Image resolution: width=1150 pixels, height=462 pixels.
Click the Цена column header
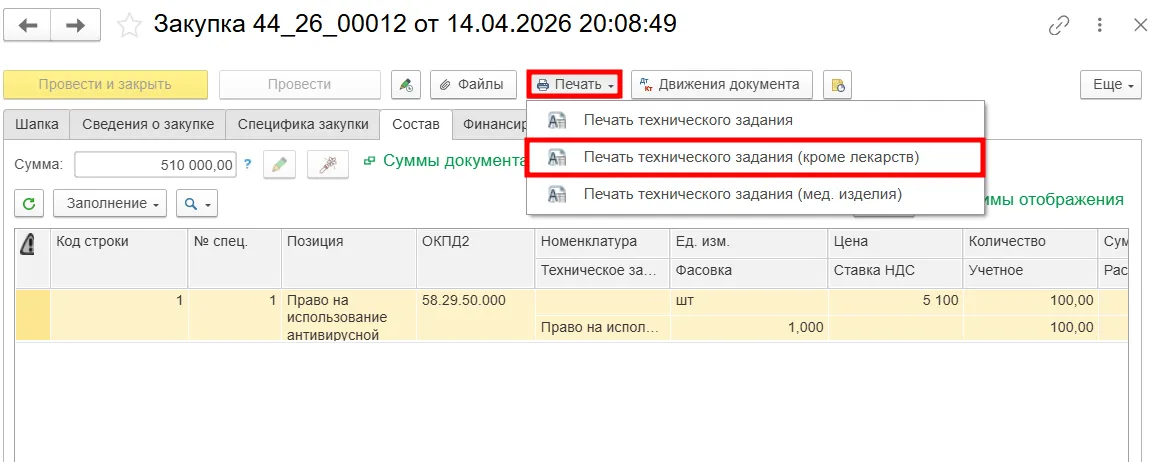[896, 242]
